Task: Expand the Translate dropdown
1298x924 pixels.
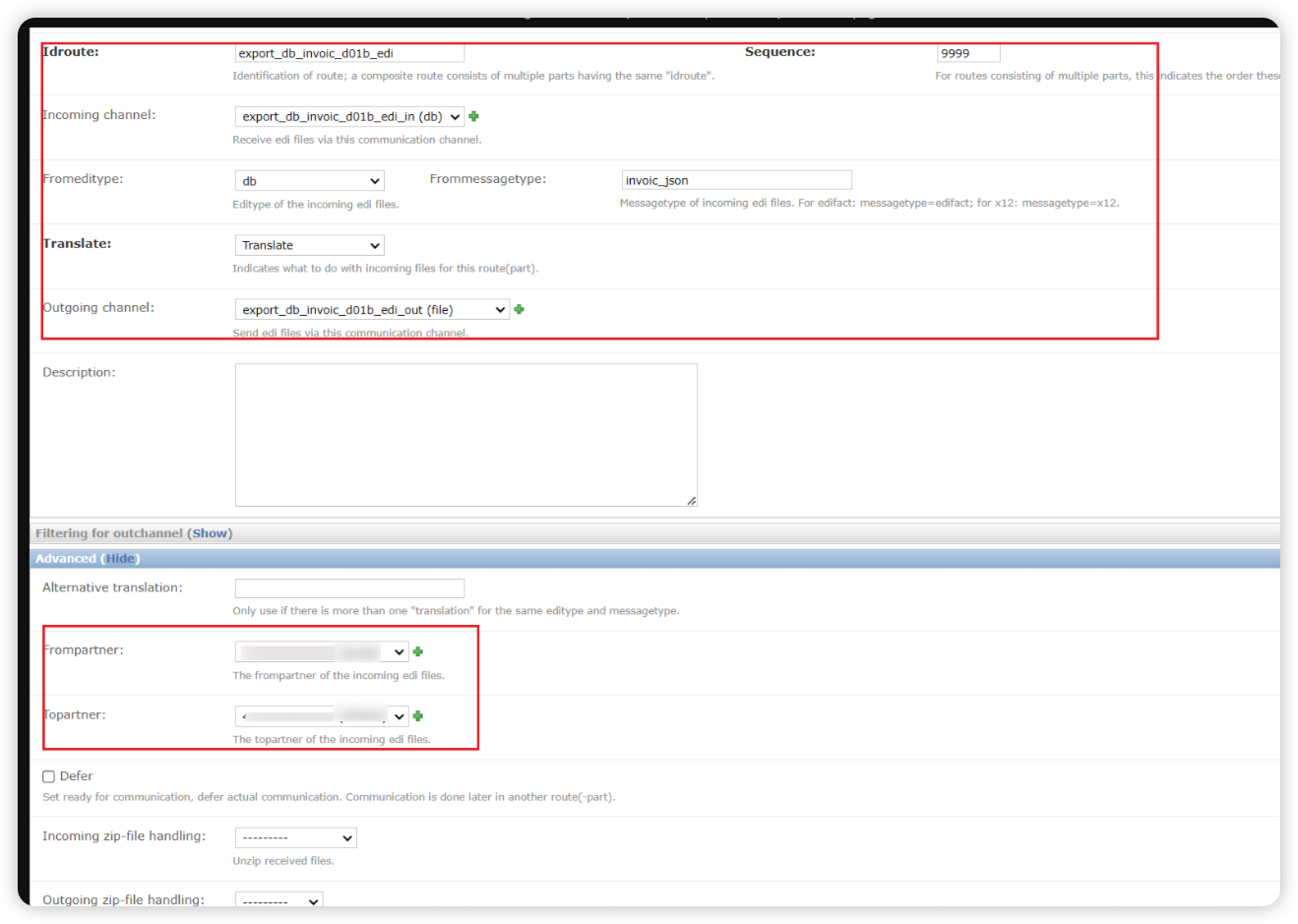Action: [x=309, y=245]
